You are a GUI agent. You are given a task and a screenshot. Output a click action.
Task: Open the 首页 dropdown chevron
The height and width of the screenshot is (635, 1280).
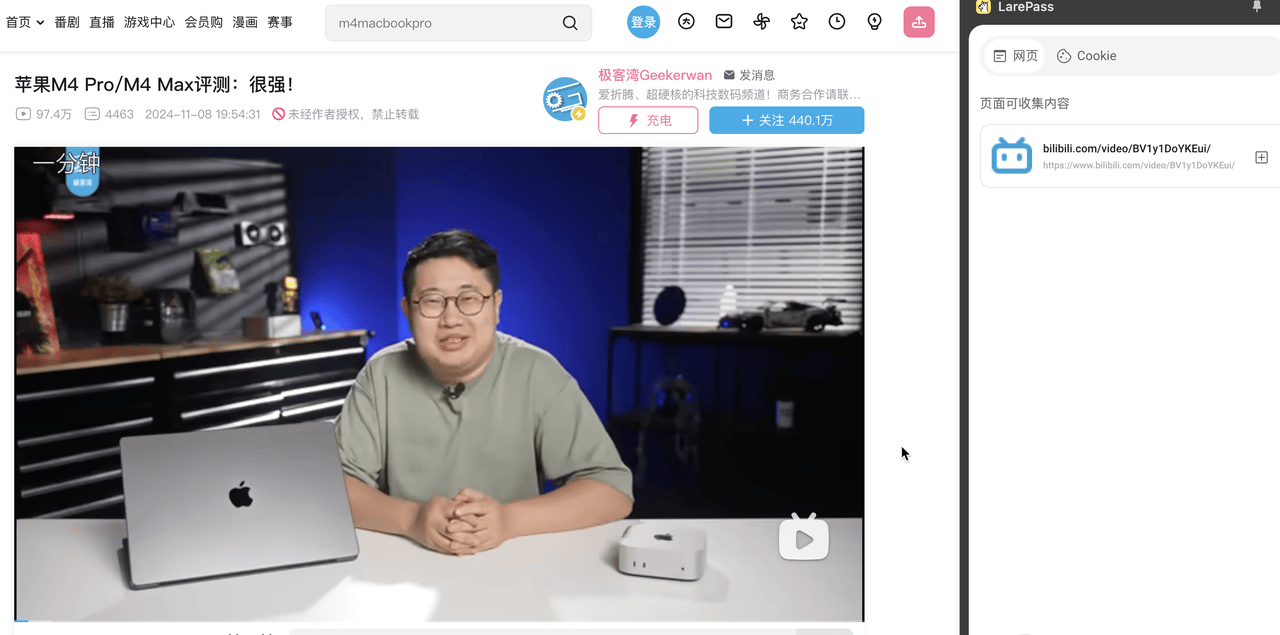coord(41,21)
